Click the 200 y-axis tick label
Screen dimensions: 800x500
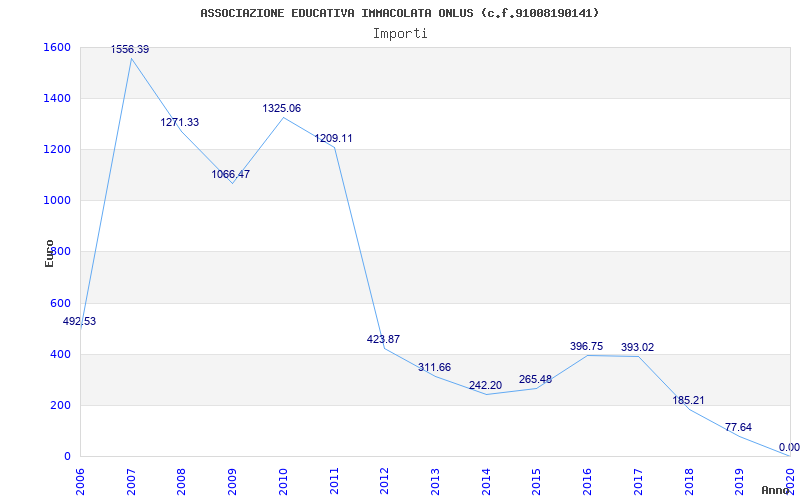(x=58, y=406)
